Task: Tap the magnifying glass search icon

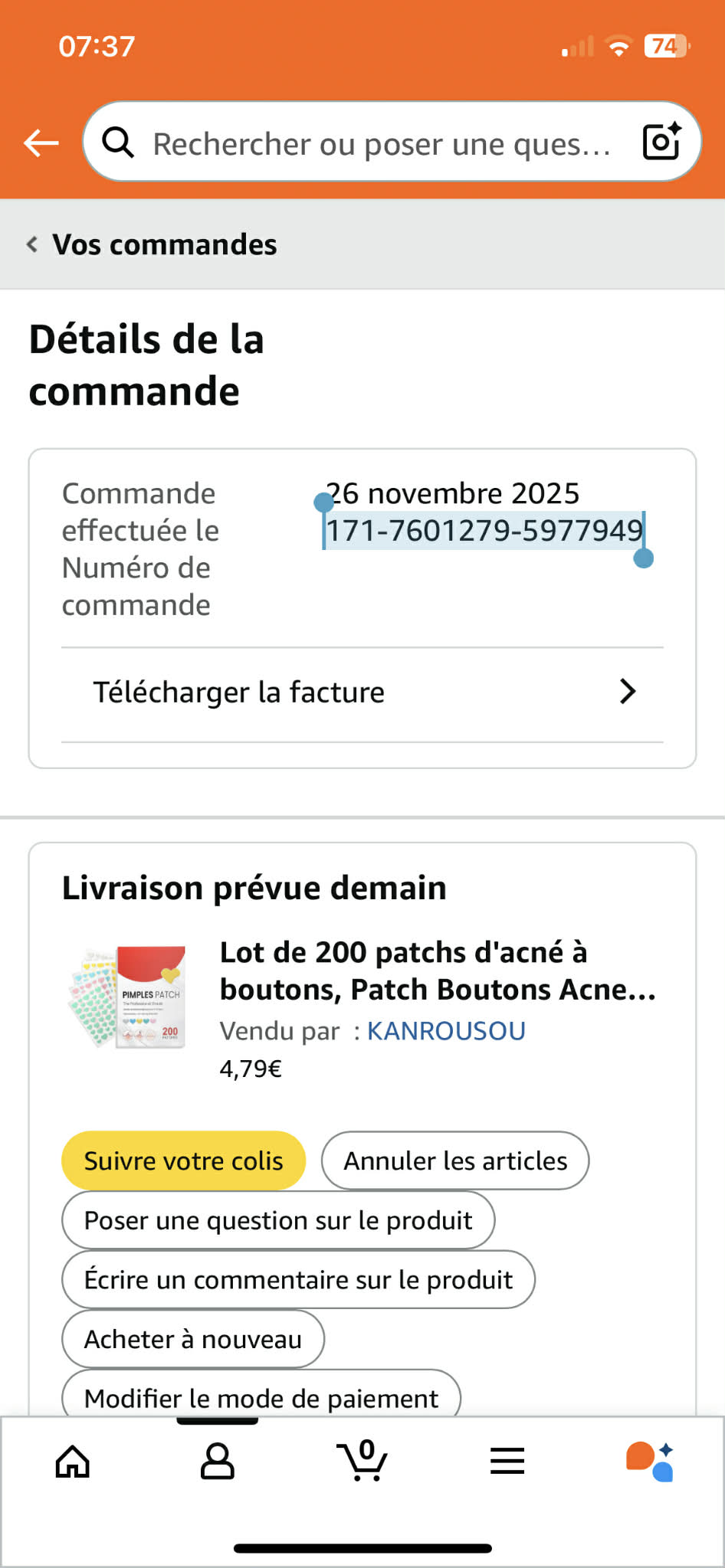Action: pos(118,142)
